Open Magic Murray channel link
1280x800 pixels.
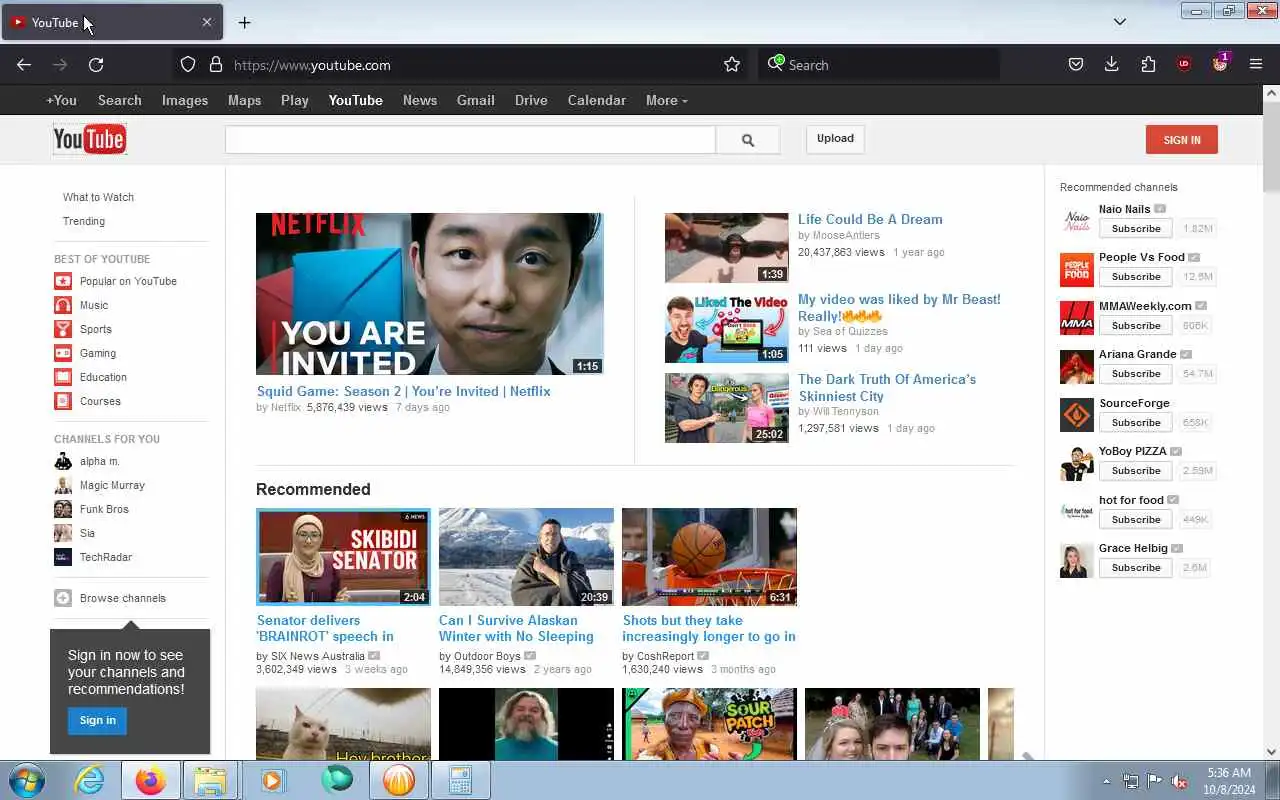tap(112, 485)
